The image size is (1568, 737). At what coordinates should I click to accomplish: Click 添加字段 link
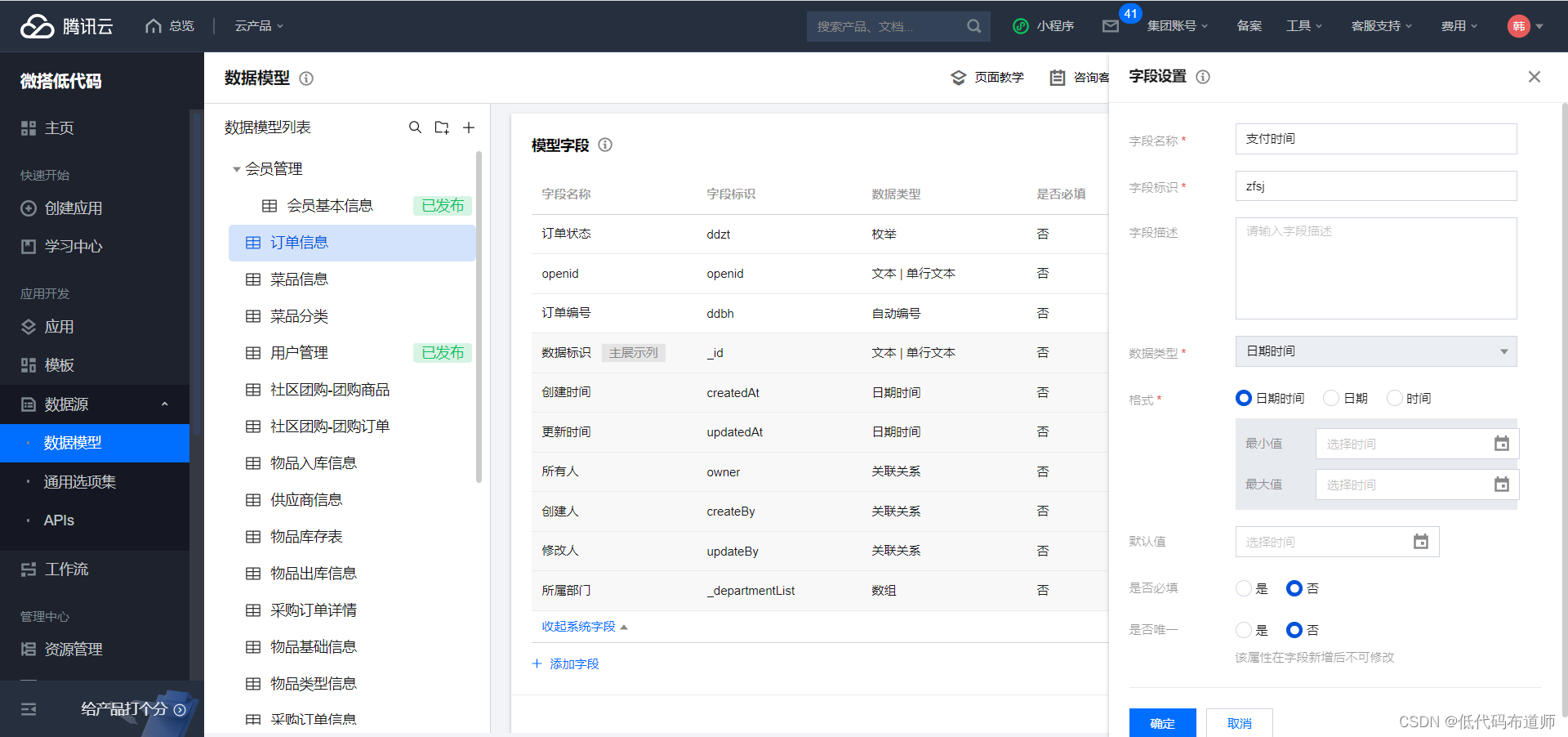click(x=565, y=663)
